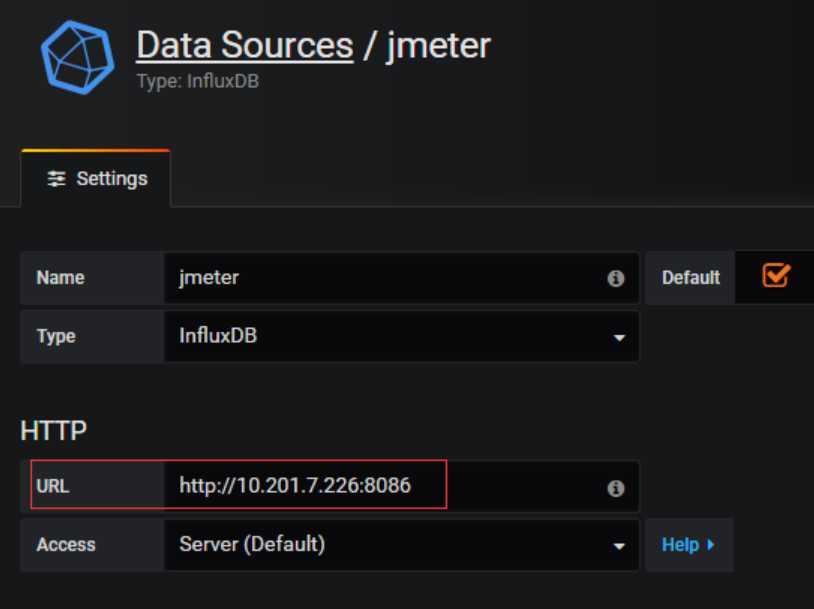This screenshot has width=814, height=609.
Task: Show info tooltip for the Name field
Action: (x=615, y=278)
